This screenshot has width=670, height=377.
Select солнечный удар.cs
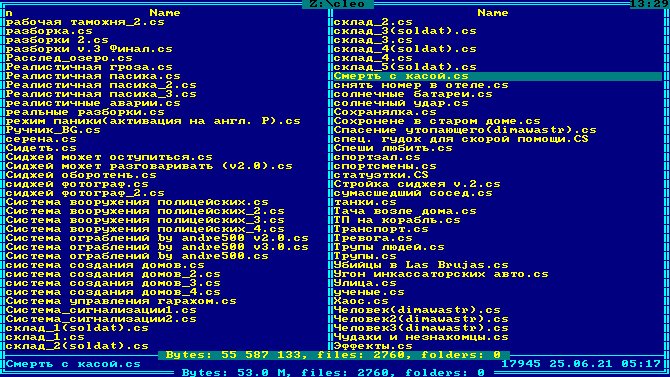tap(401, 103)
